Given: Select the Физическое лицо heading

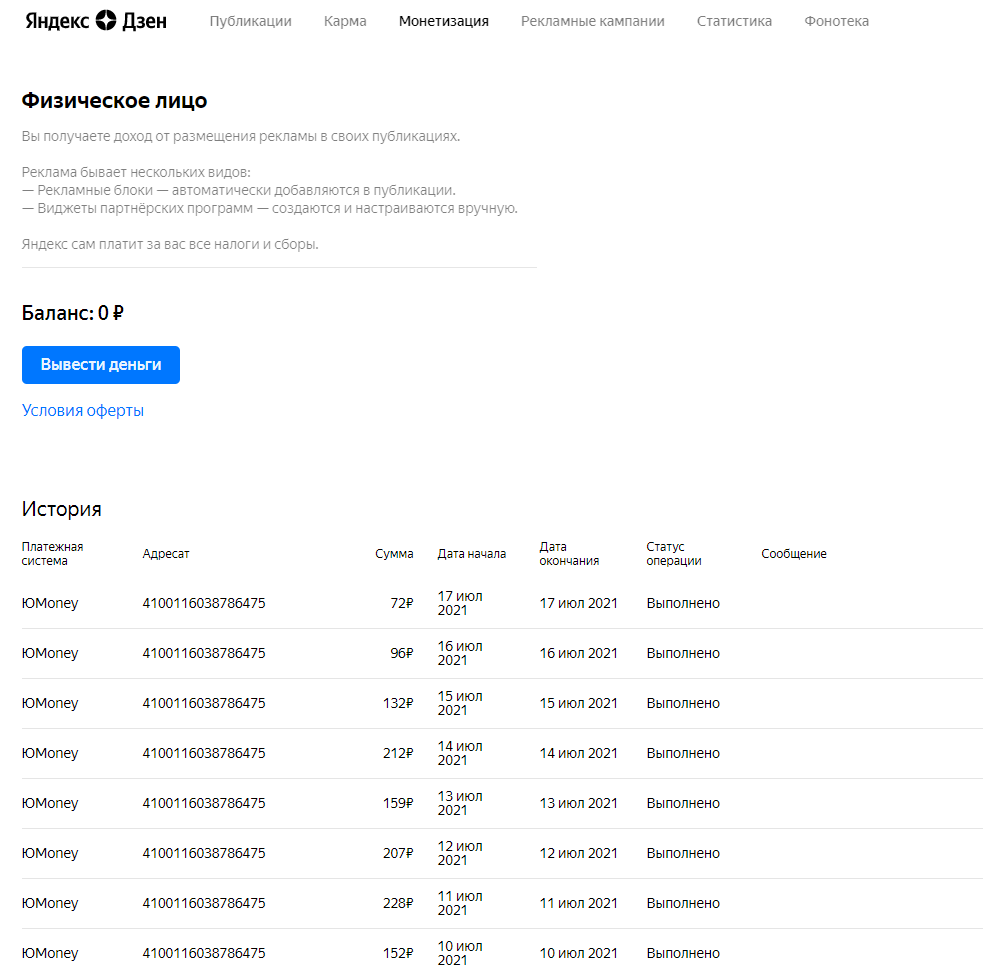Looking at the screenshot, I should tap(114, 101).
